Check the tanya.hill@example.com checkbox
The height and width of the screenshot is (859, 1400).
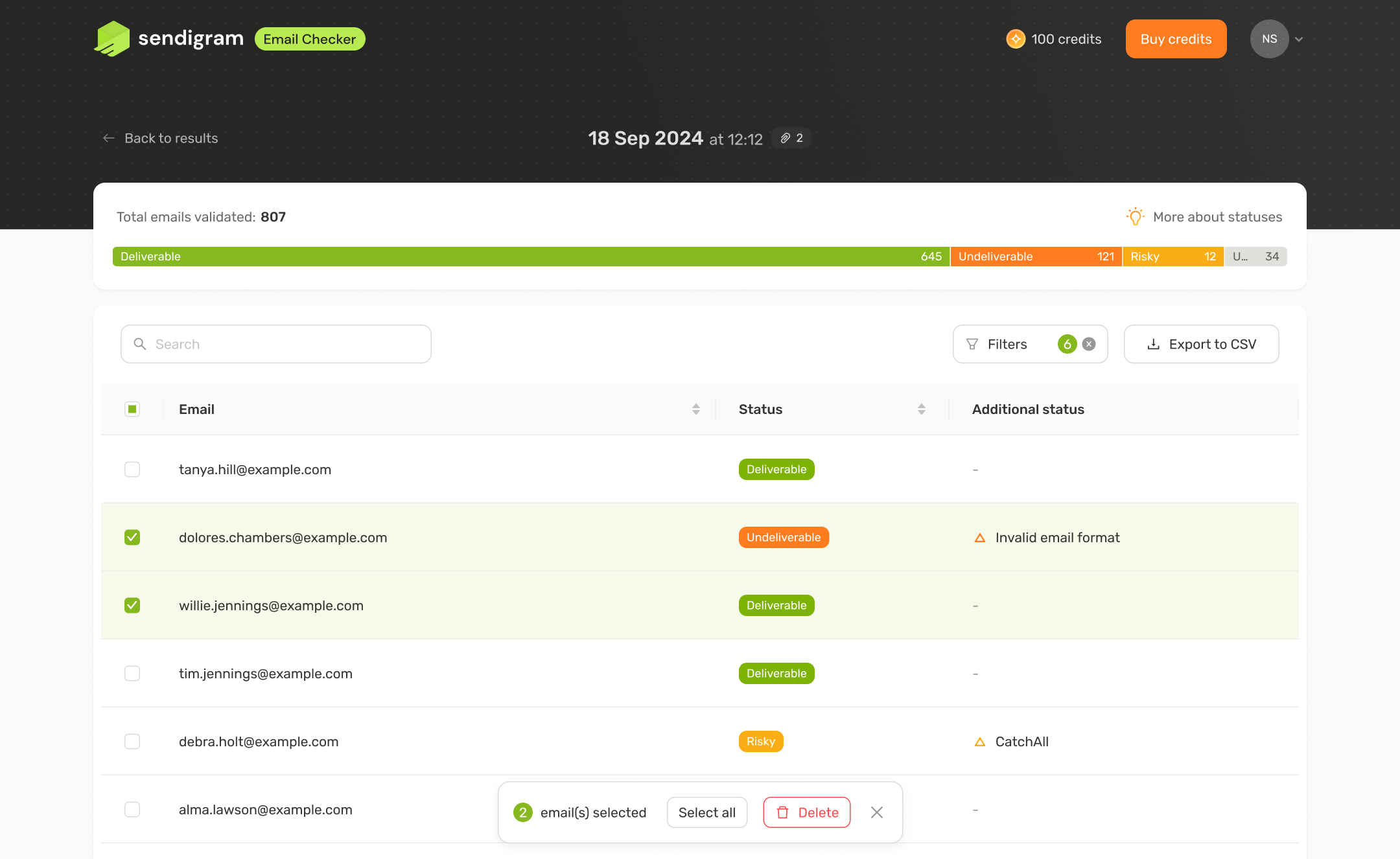pos(132,469)
